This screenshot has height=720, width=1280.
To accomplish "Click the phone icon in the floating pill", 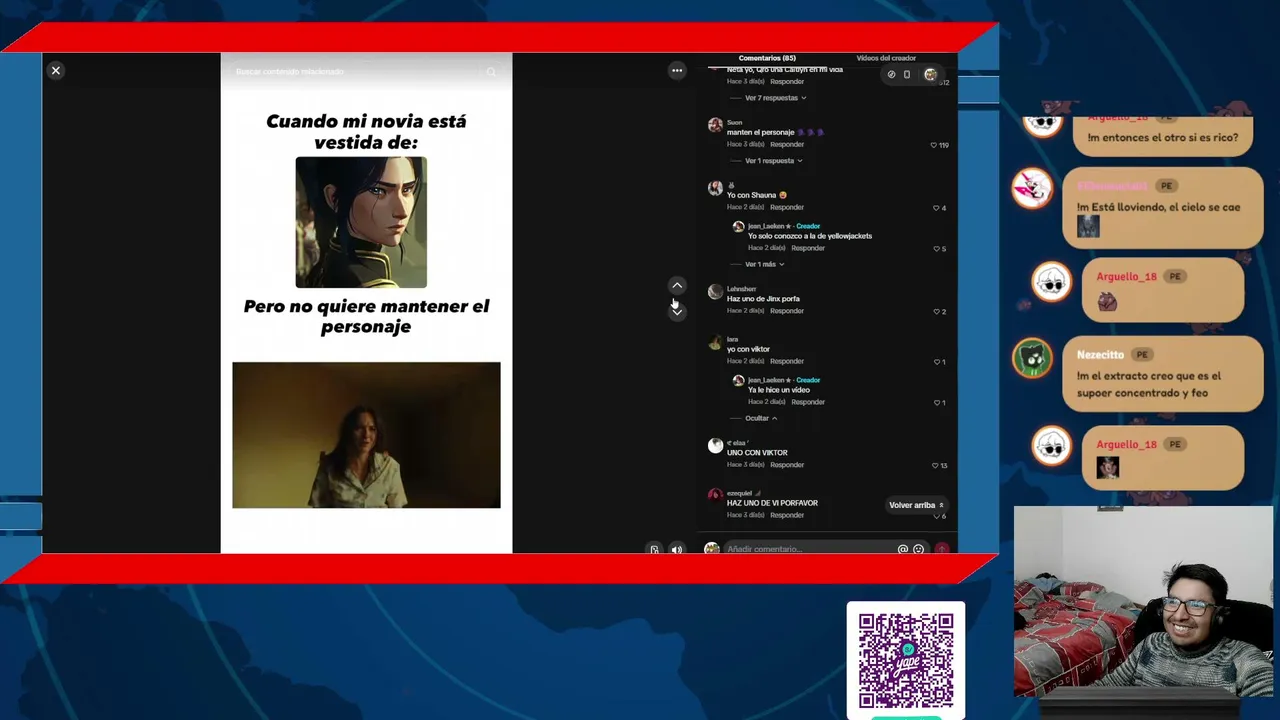I will pyautogui.click(x=907, y=74).
